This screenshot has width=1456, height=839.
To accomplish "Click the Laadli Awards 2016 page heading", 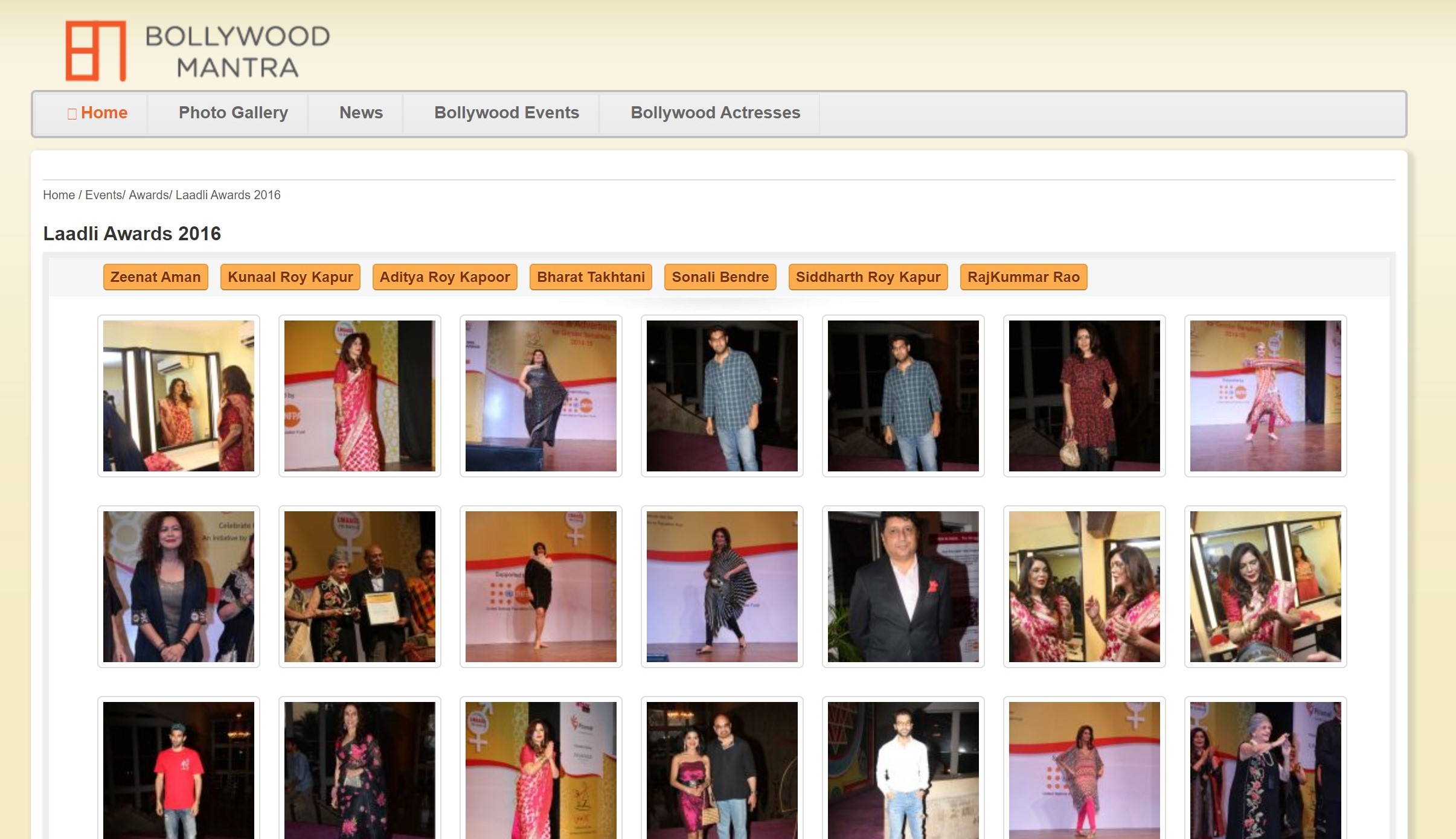I will point(132,234).
